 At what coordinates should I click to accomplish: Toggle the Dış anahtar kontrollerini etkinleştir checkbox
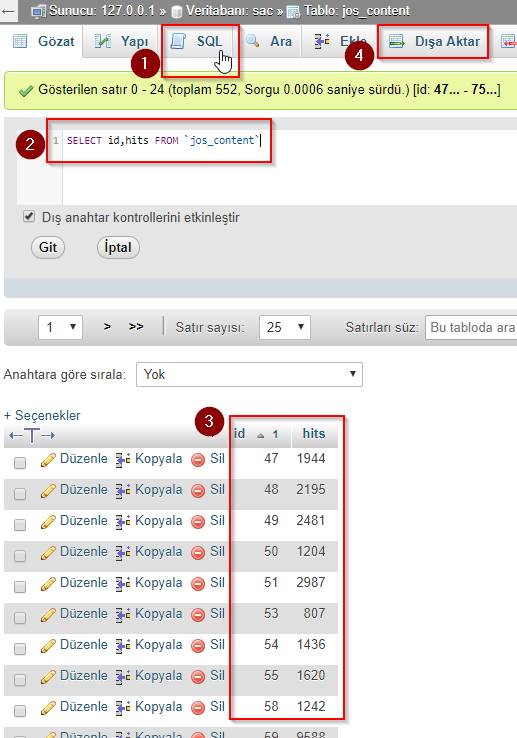point(29,217)
